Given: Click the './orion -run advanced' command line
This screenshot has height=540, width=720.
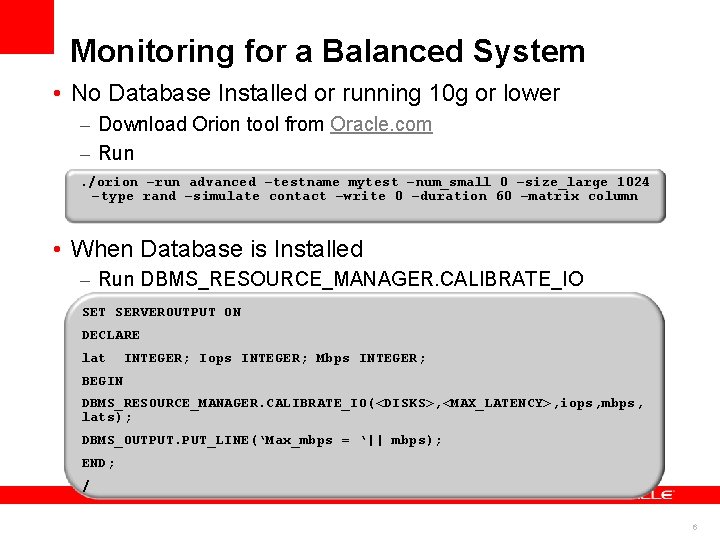Looking at the screenshot, I should pyautogui.click(x=365, y=182).
